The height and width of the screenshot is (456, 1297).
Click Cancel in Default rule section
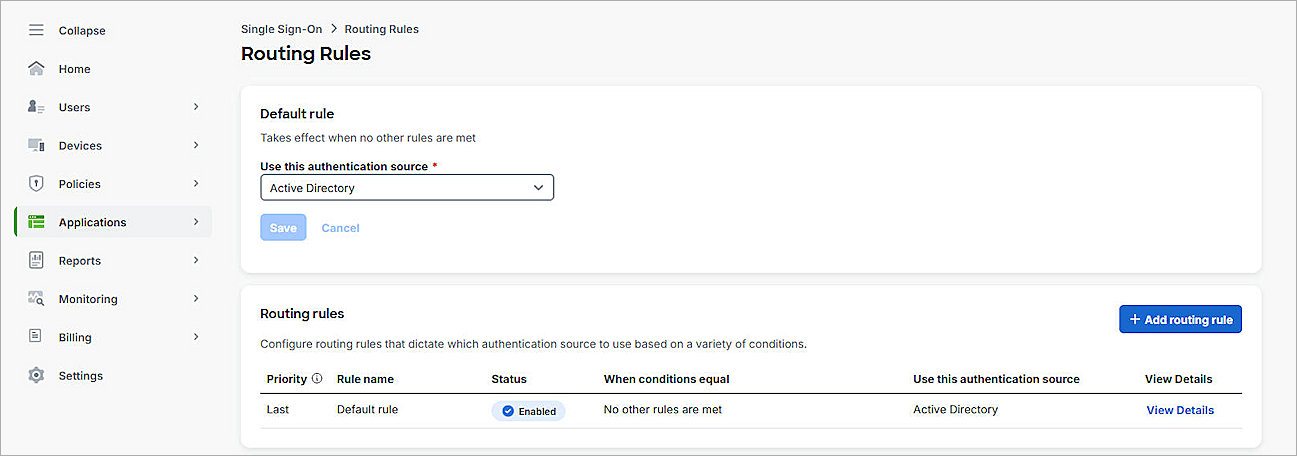340,228
